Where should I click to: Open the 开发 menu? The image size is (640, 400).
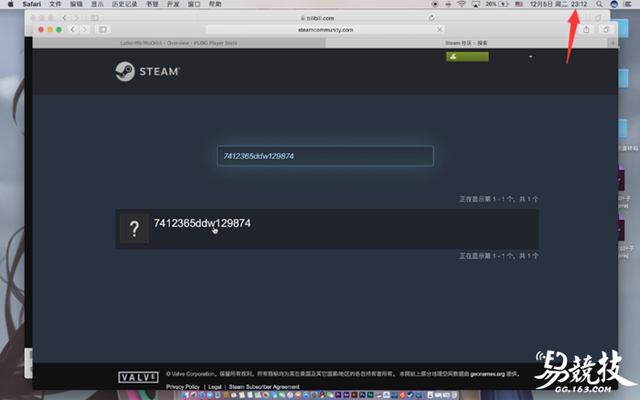tap(173, 4)
